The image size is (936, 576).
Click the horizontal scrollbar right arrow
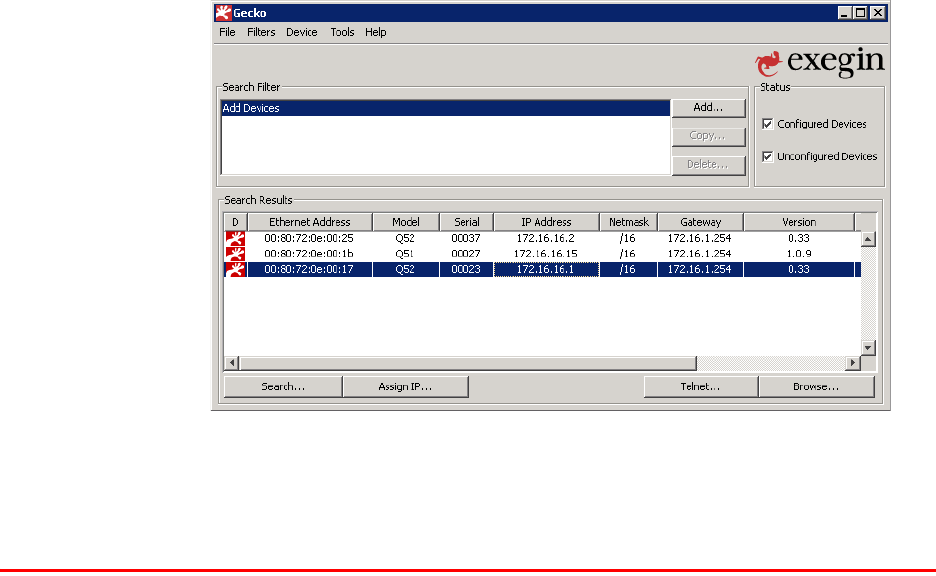(x=853, y=363)
